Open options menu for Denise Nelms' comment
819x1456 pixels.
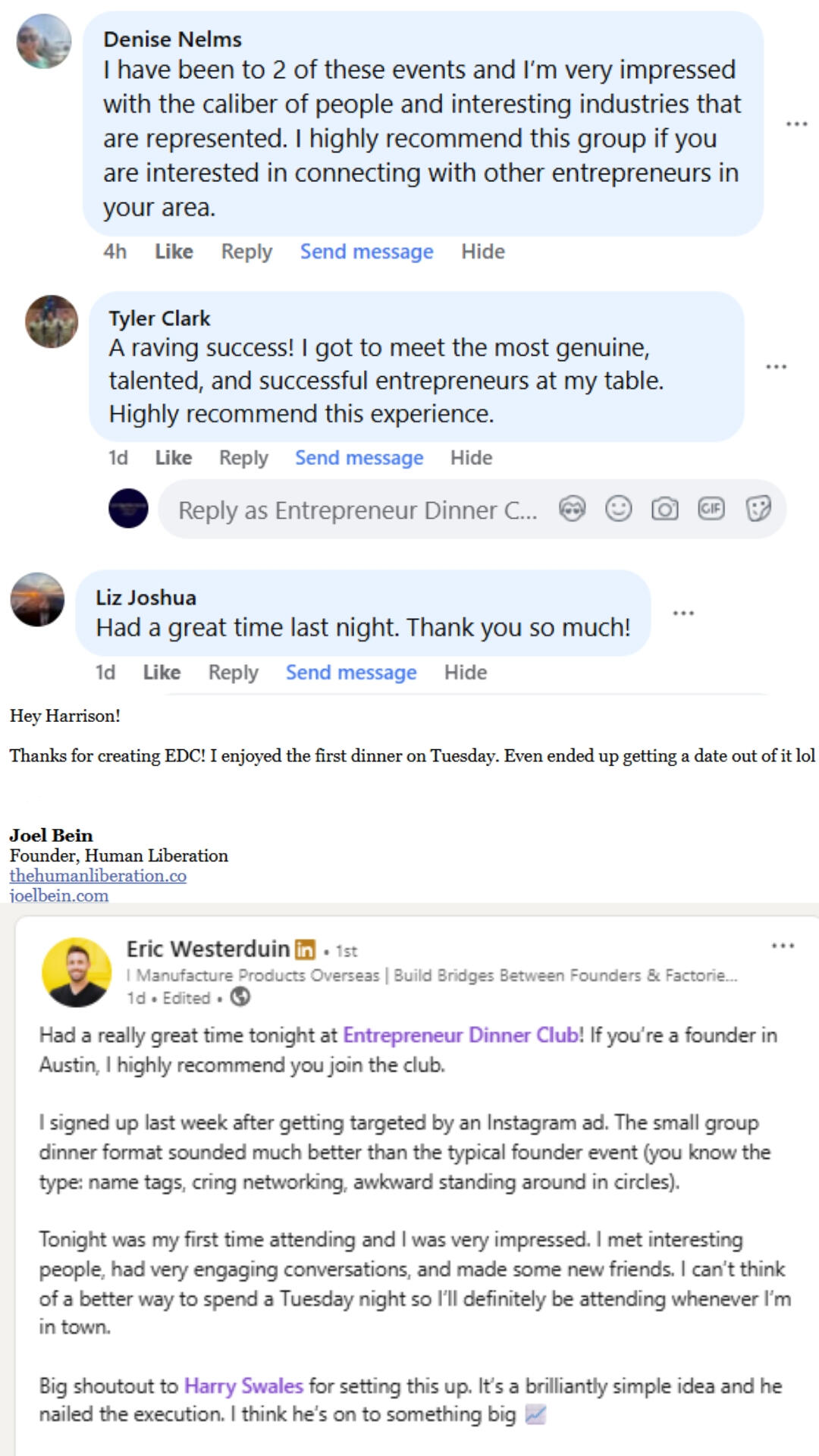796,124
